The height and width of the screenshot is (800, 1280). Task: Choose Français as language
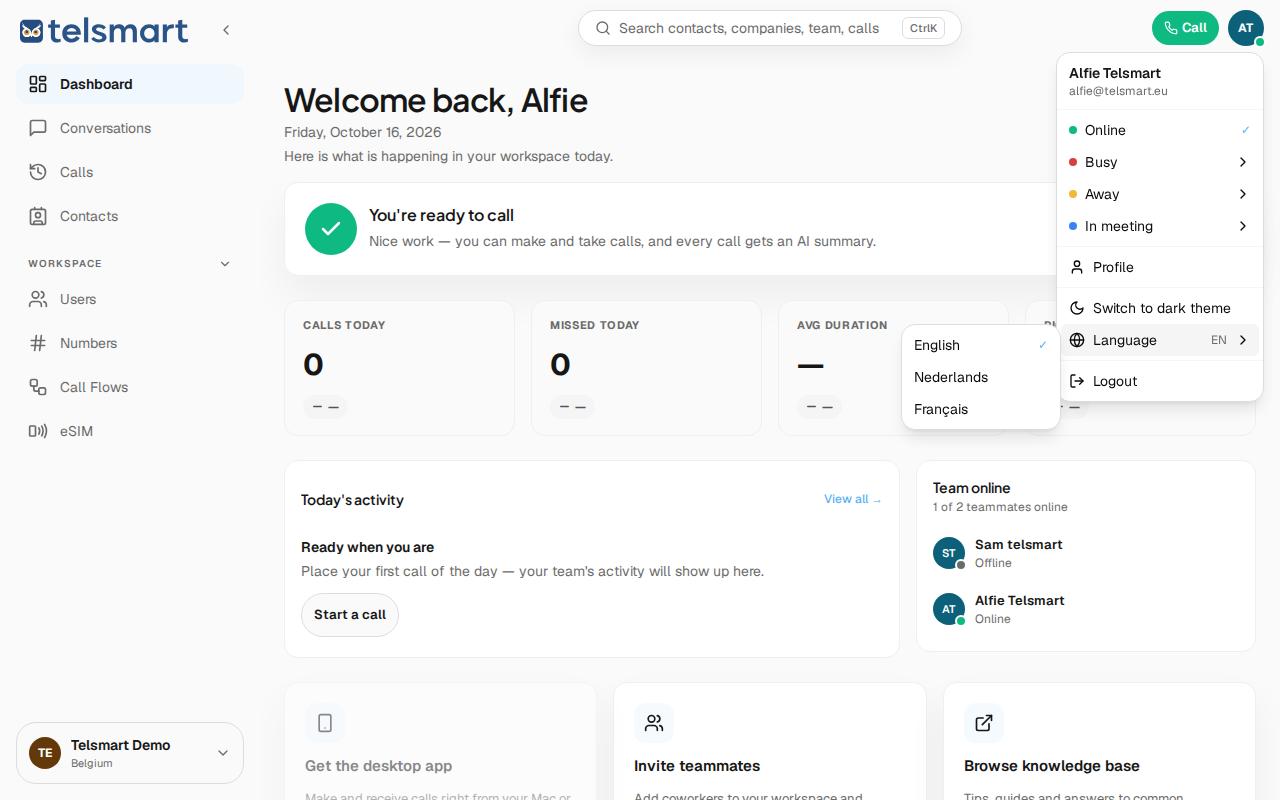(x=981, y=409)
